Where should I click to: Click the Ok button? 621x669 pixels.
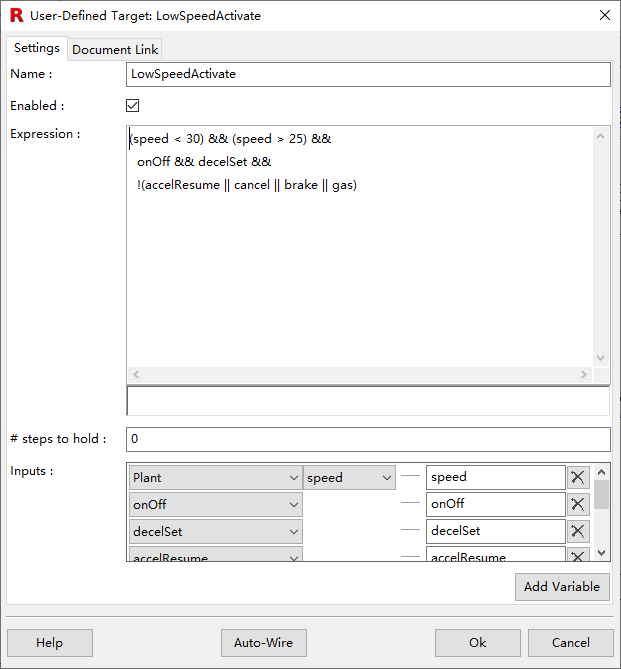point(477,643)
